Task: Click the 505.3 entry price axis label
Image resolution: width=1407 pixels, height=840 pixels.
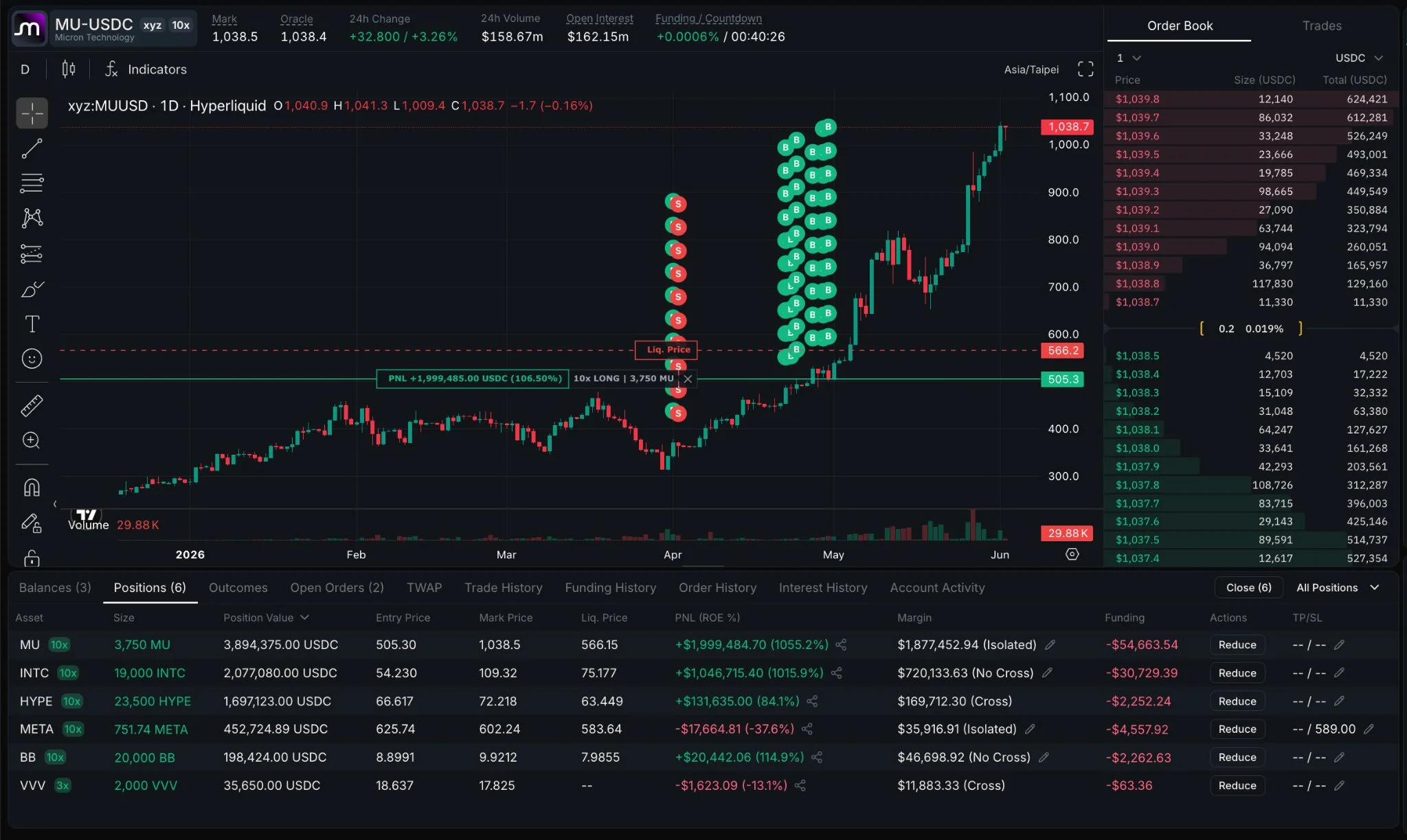Action: [x=1062, y=379]
